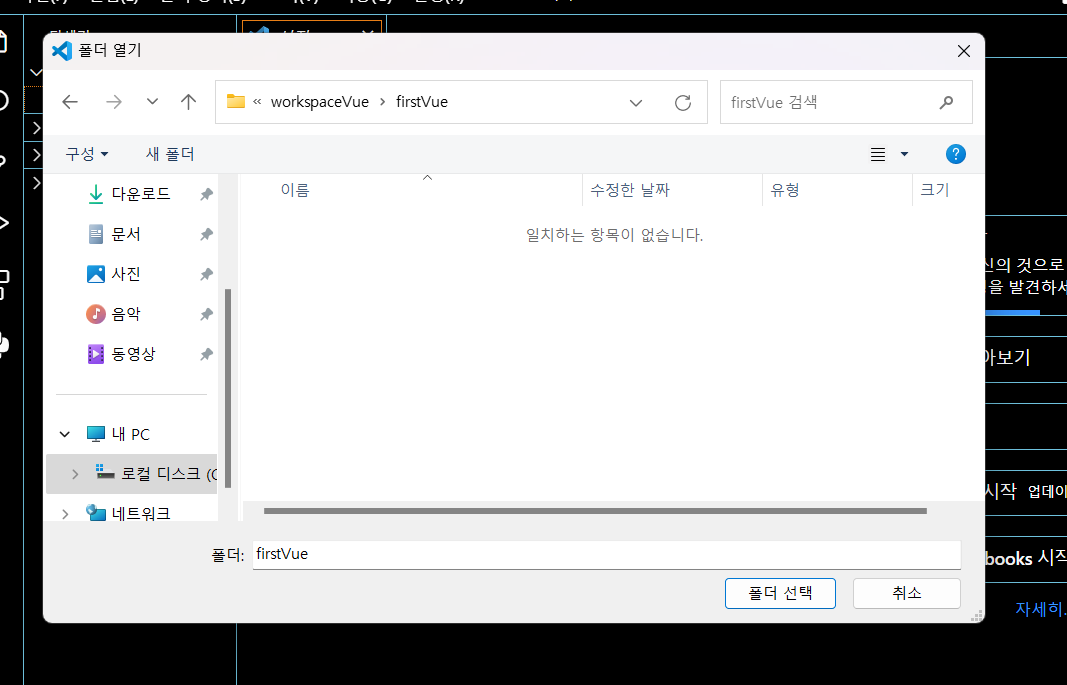The height and width of the screenshot is (685, 1067).
Task: Open 문서 in navigation pane
Action: click(126, 234)
